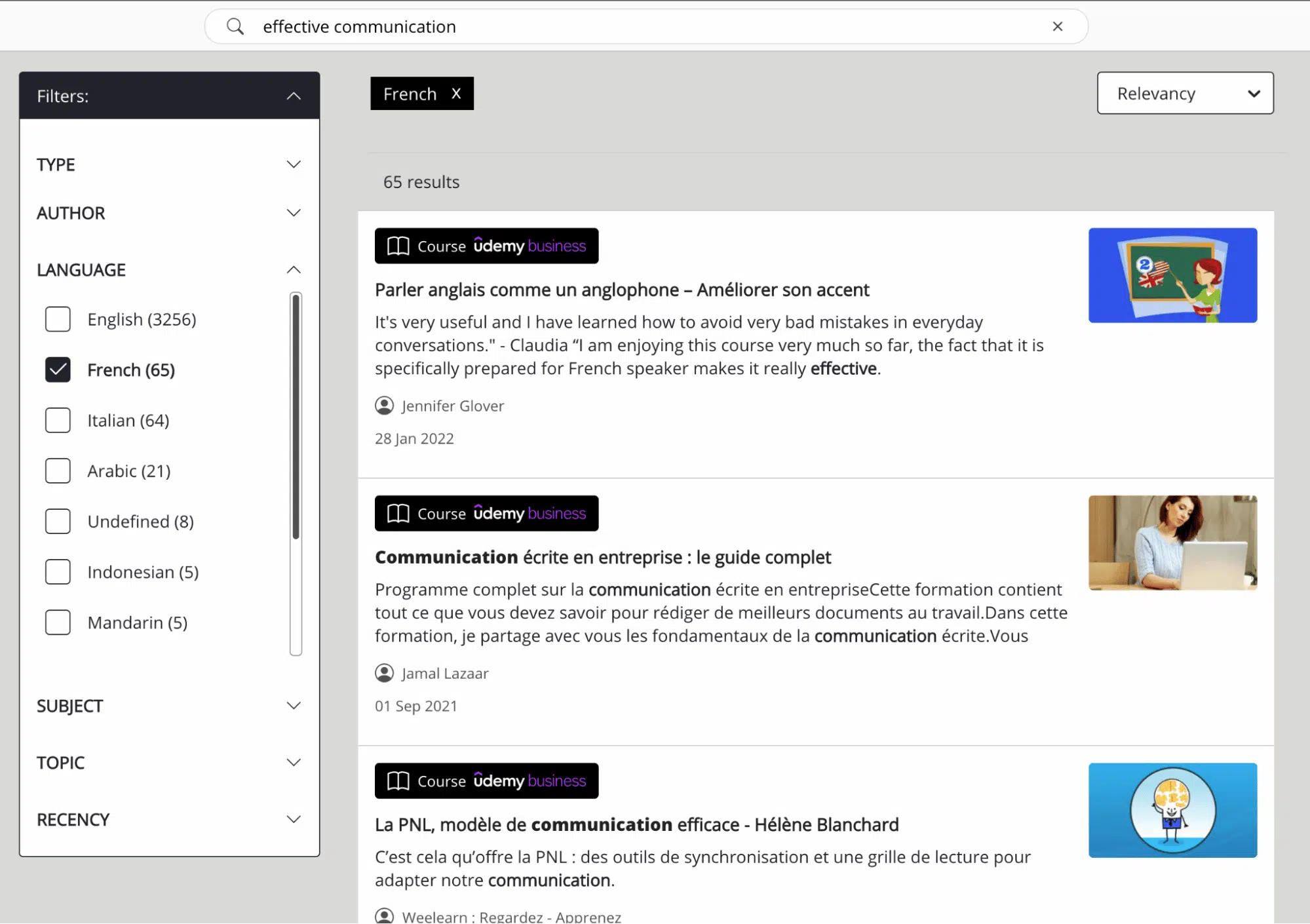
Task: Click the date 28 Jan 2022
Action: (x=414, y=438)
